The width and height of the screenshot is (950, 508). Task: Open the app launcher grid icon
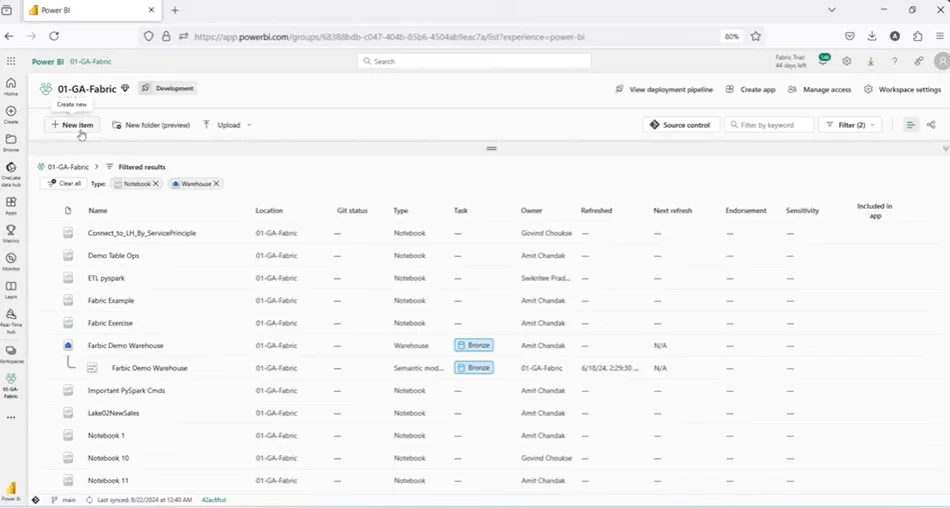click(11, 61)
